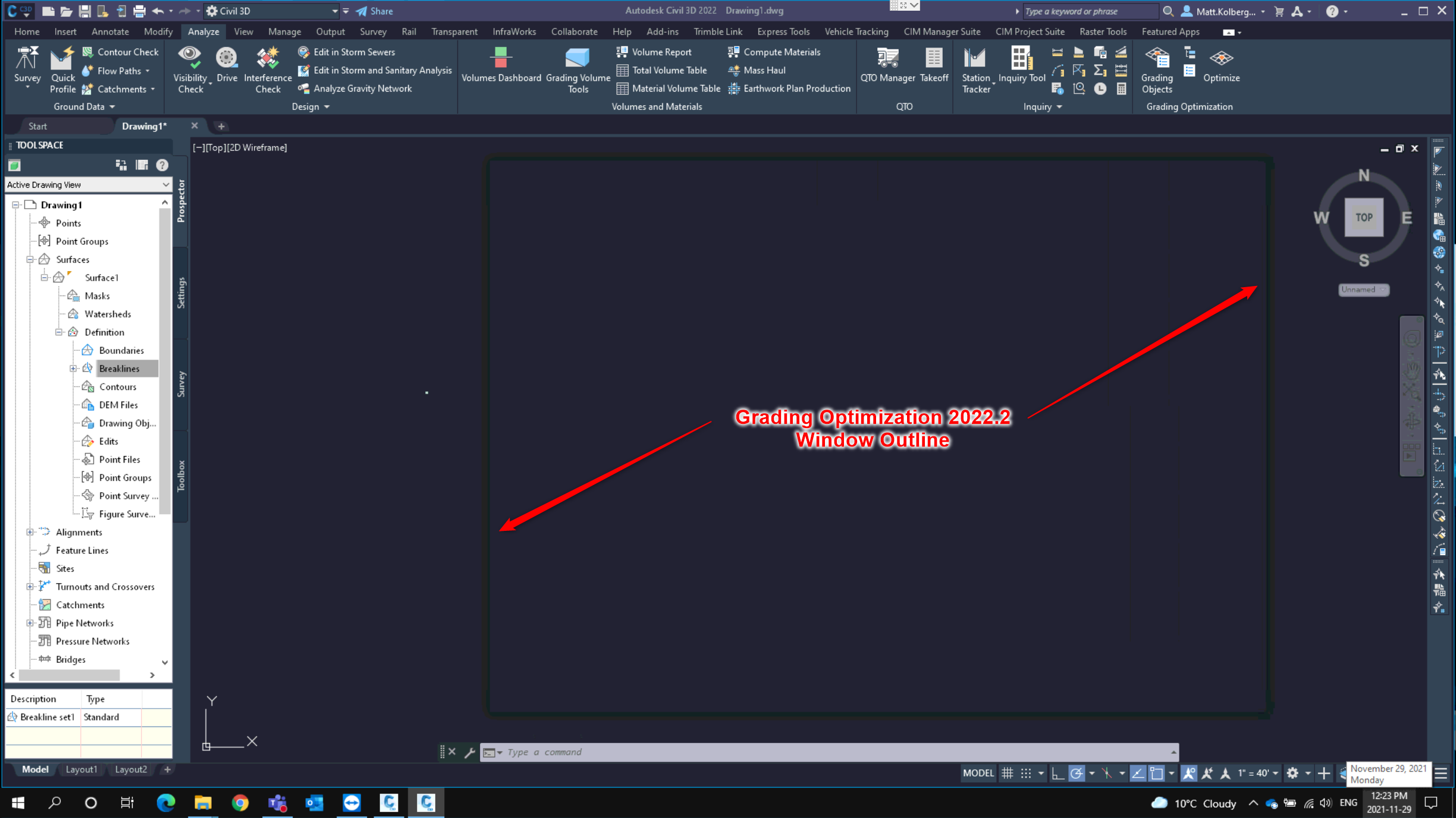The height and width of the screenshot is (818, 1456).
Task: Run Analyze Gravity Network
Action: click(363, 88)
